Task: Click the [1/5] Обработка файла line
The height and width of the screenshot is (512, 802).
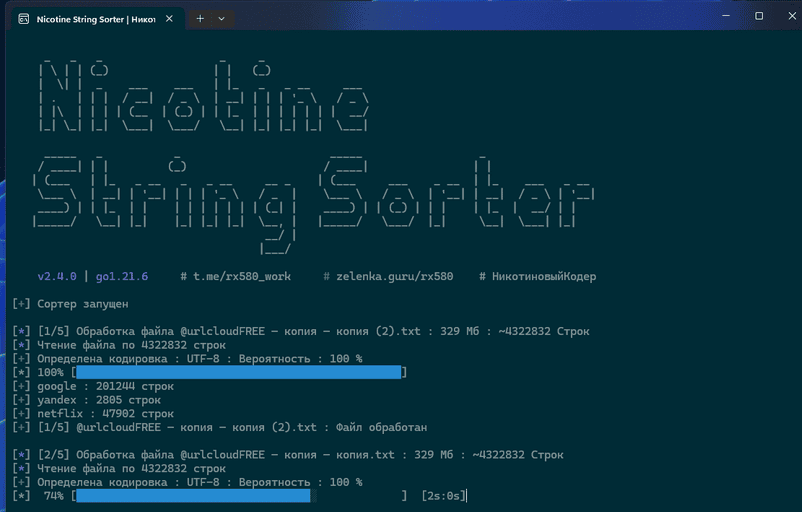Action: tap(301, 331)
